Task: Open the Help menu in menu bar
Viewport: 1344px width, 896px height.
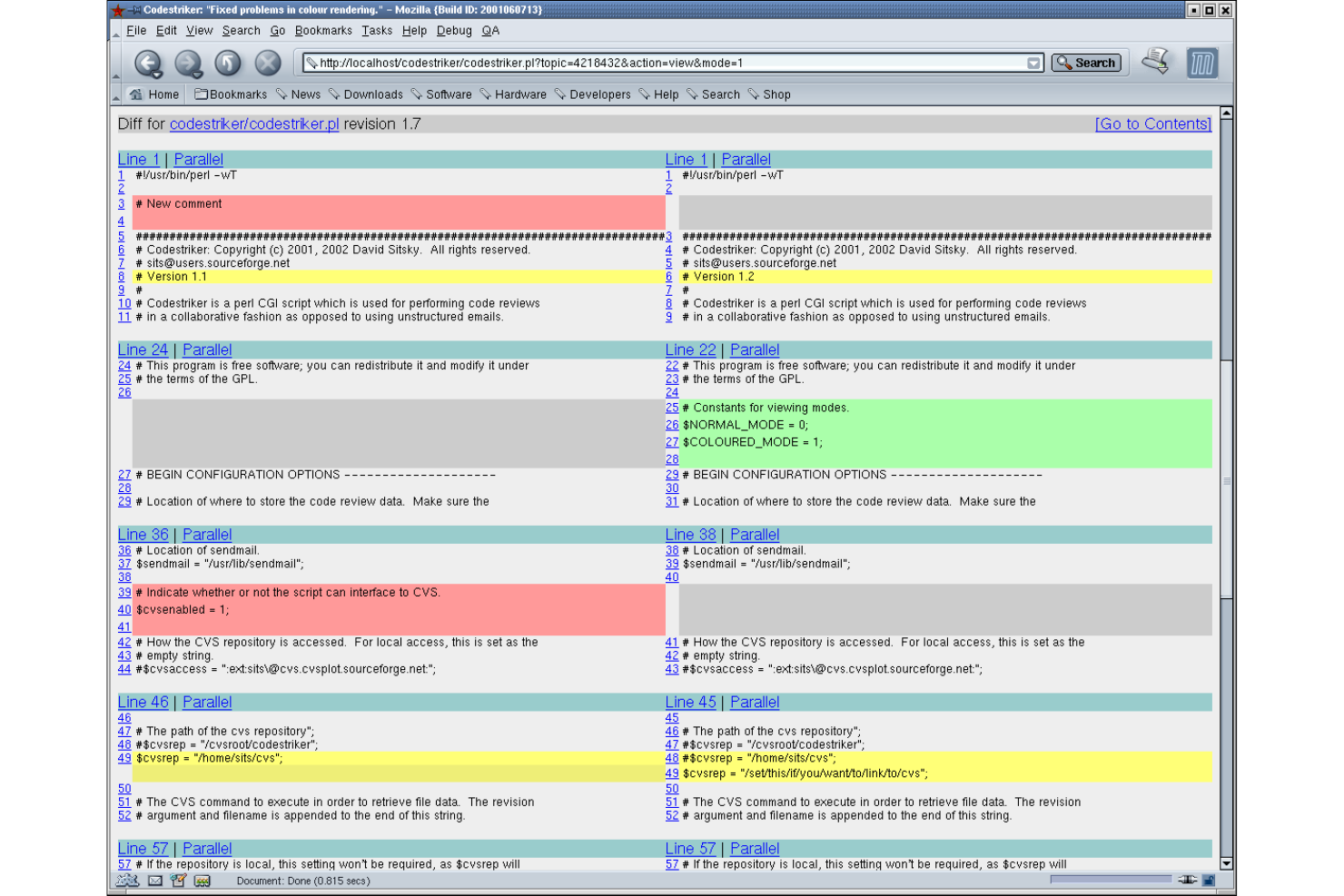Action: click(x=414, y=31)
